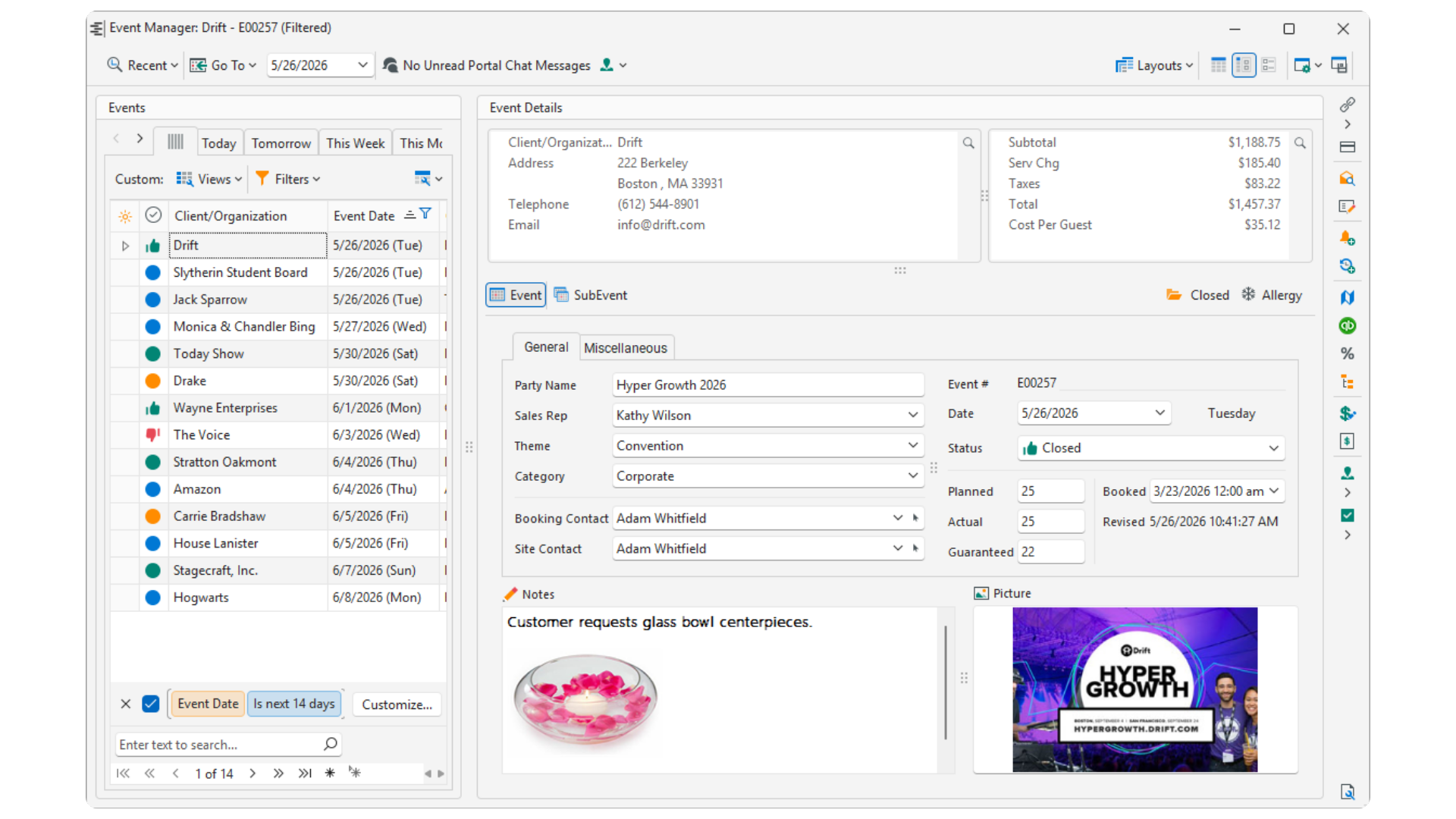The width and height of the screenshot is (1456, 819).
Task: Click the Closed folder button
Action: (x=1197, y=295)
